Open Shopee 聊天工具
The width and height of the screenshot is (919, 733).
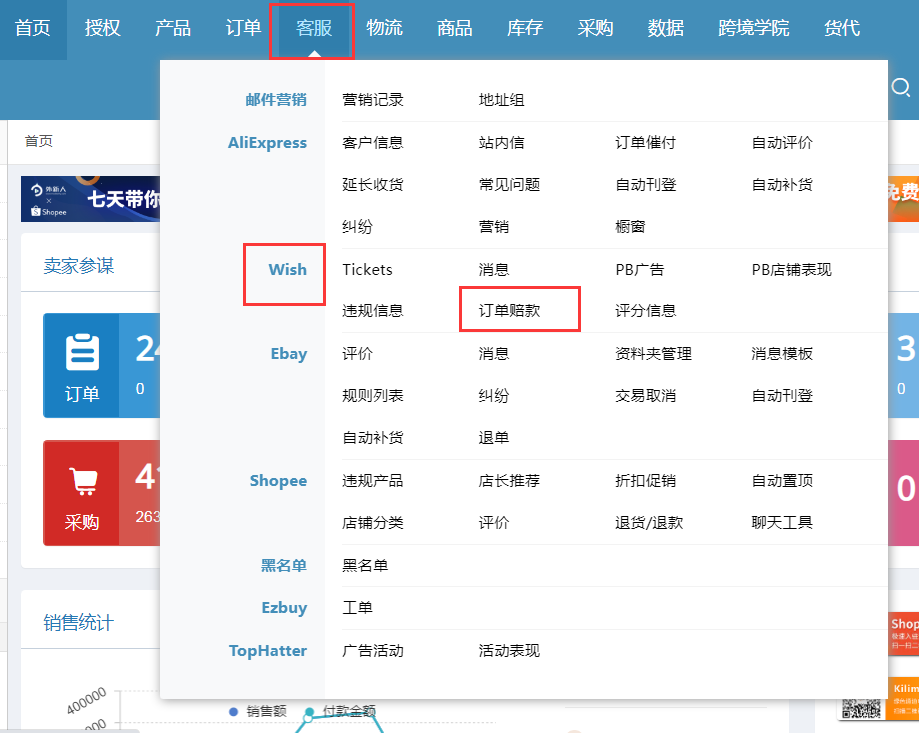click(782, 523)
